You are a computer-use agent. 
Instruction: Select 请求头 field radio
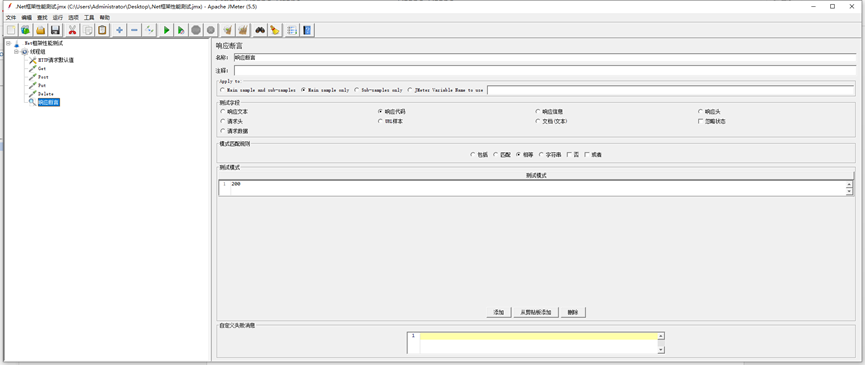(x=223, y=121)
